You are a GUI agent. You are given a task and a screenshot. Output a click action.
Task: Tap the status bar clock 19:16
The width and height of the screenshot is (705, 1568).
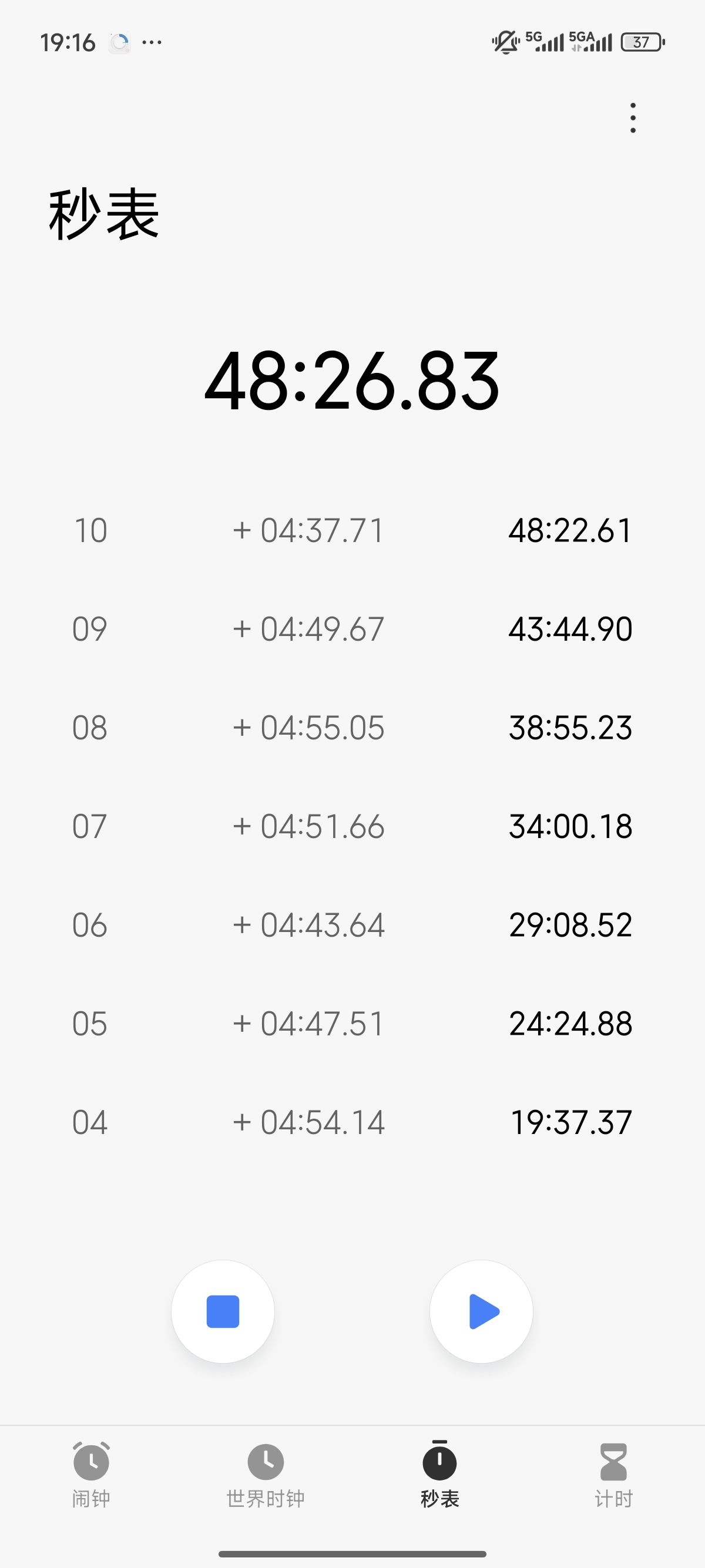tap(68, 43)
